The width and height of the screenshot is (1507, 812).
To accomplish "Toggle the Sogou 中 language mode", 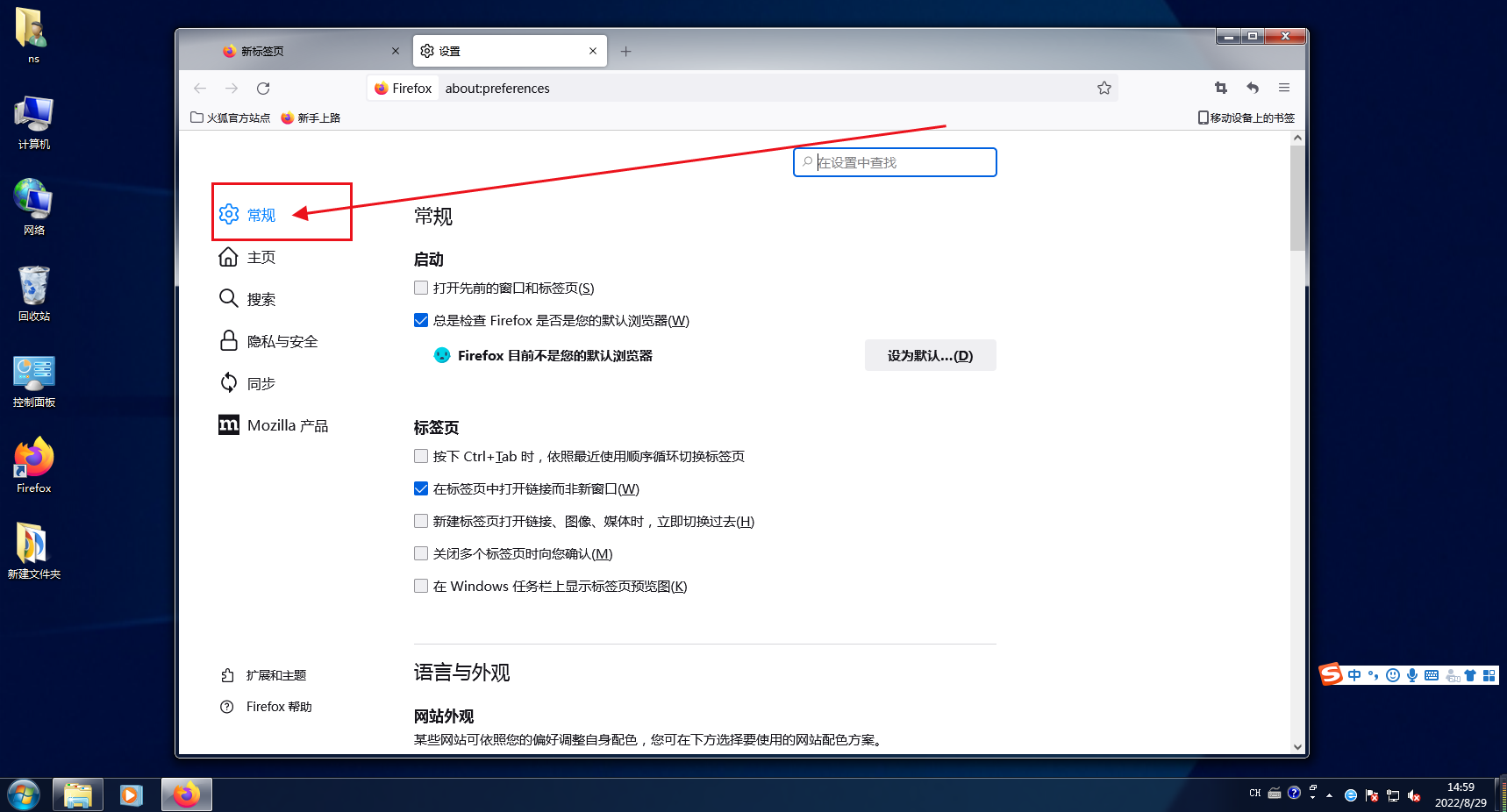I will (1355, 675).
